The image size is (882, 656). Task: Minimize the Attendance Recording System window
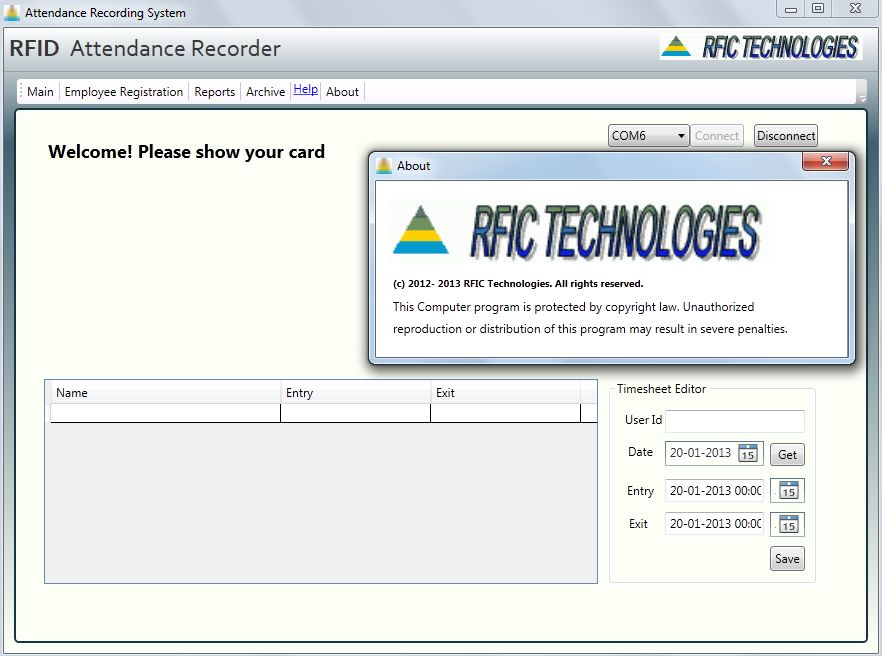coord(791,10)
